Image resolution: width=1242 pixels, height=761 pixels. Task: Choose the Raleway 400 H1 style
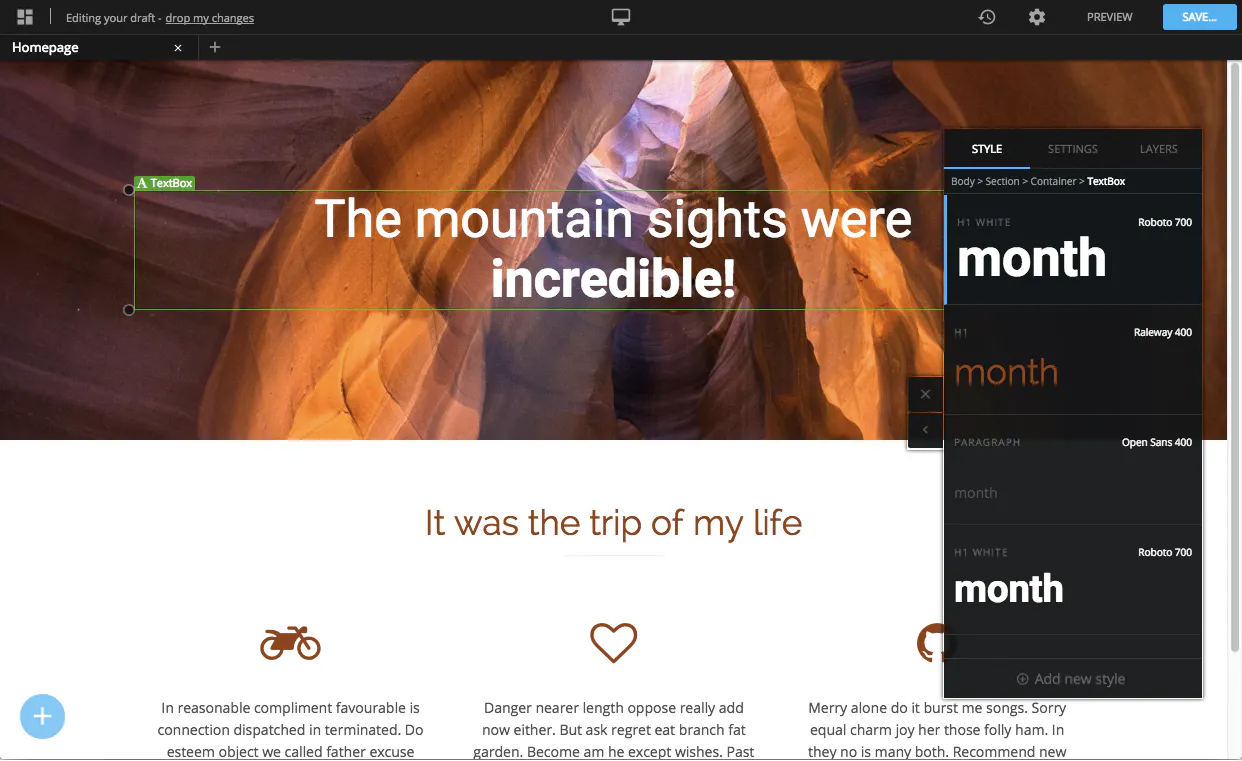[x=1073, y=360]
